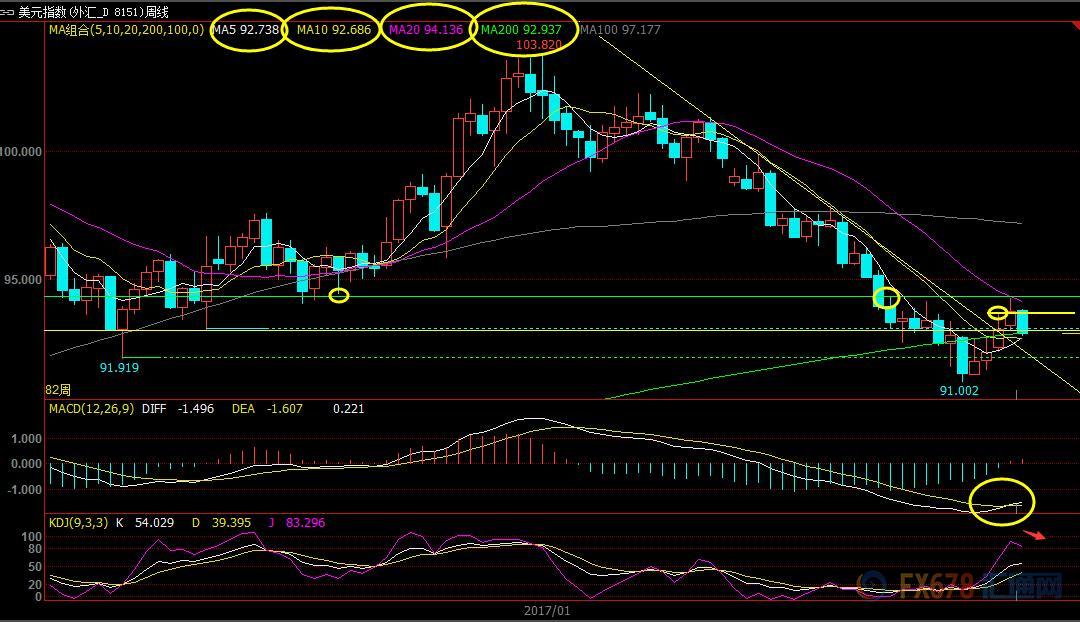Select the magenta MA20 94.136 value
The width and height of the screenshot is (1080, 622).
(426, 30)
